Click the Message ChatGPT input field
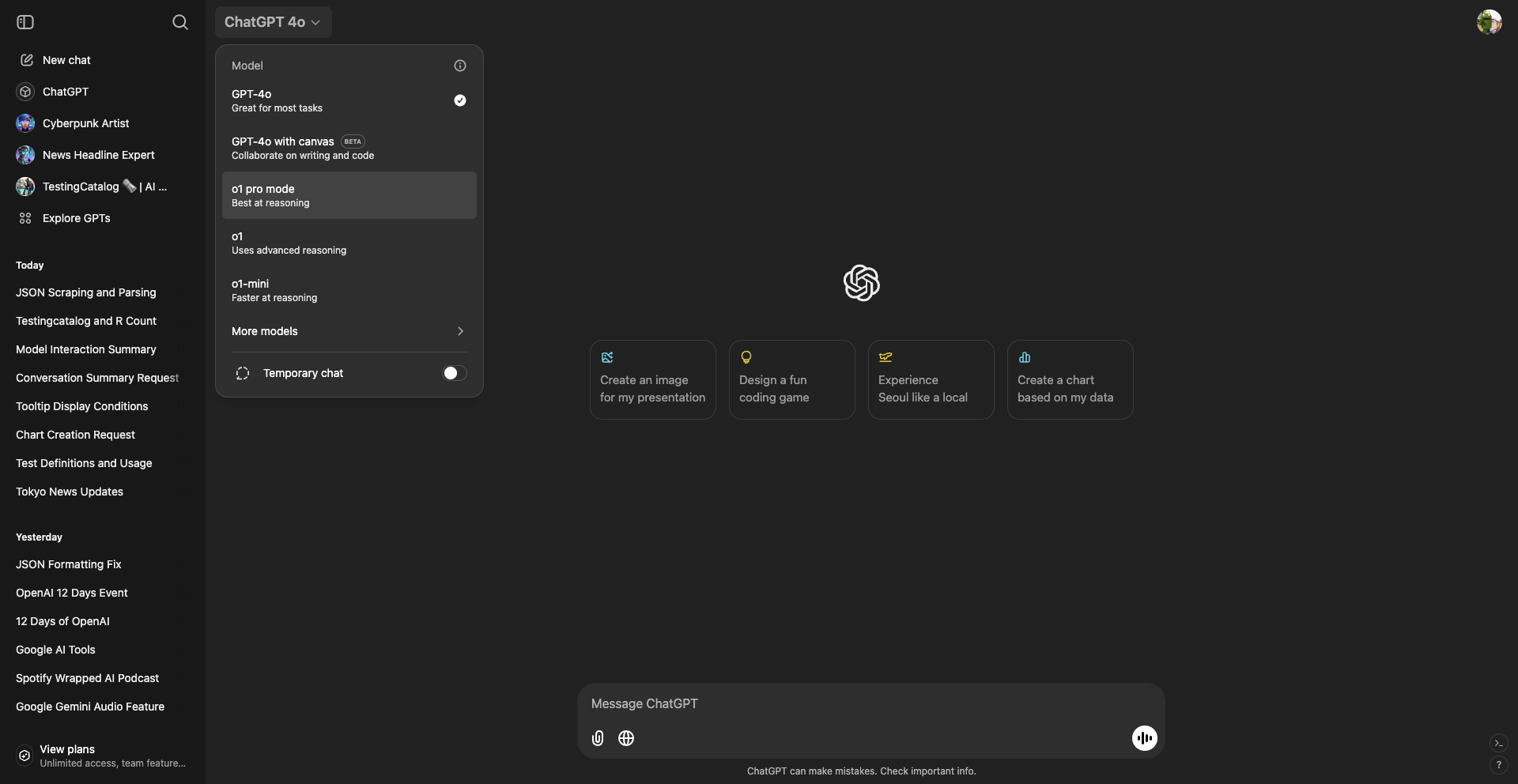This screenshot has width=1518, height=784. 871,703
